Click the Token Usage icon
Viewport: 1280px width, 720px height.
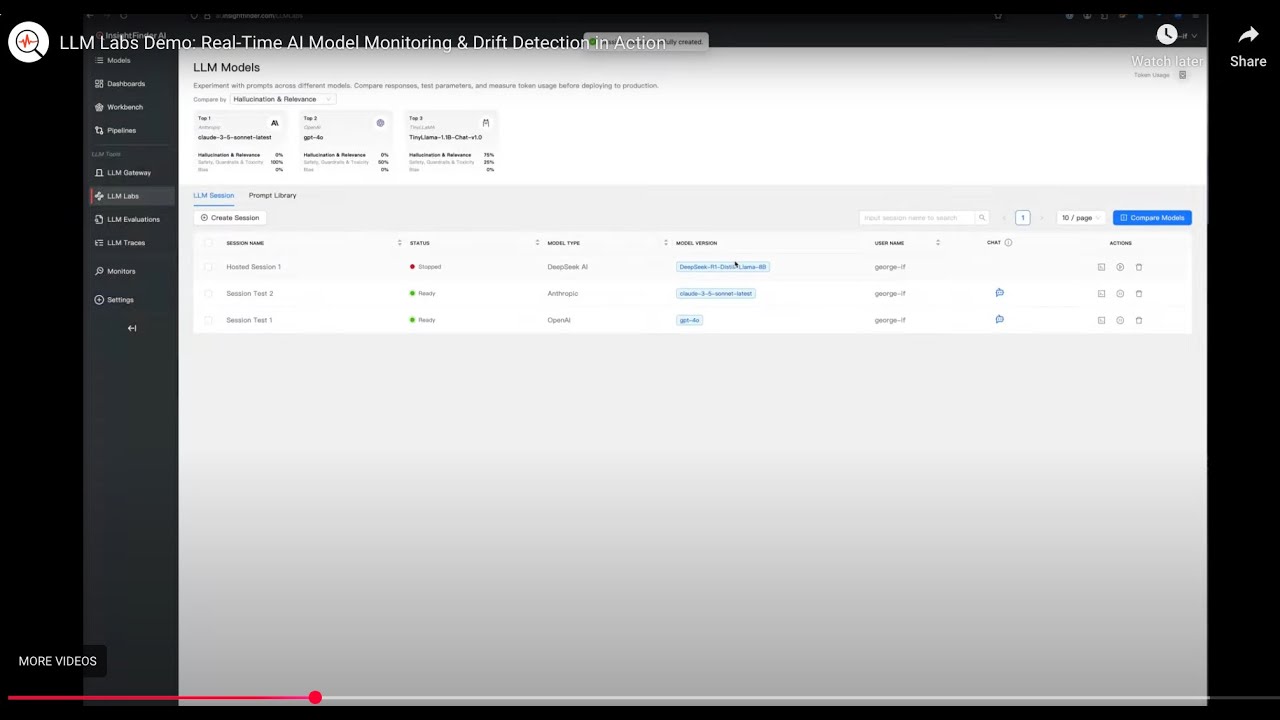1182,75
